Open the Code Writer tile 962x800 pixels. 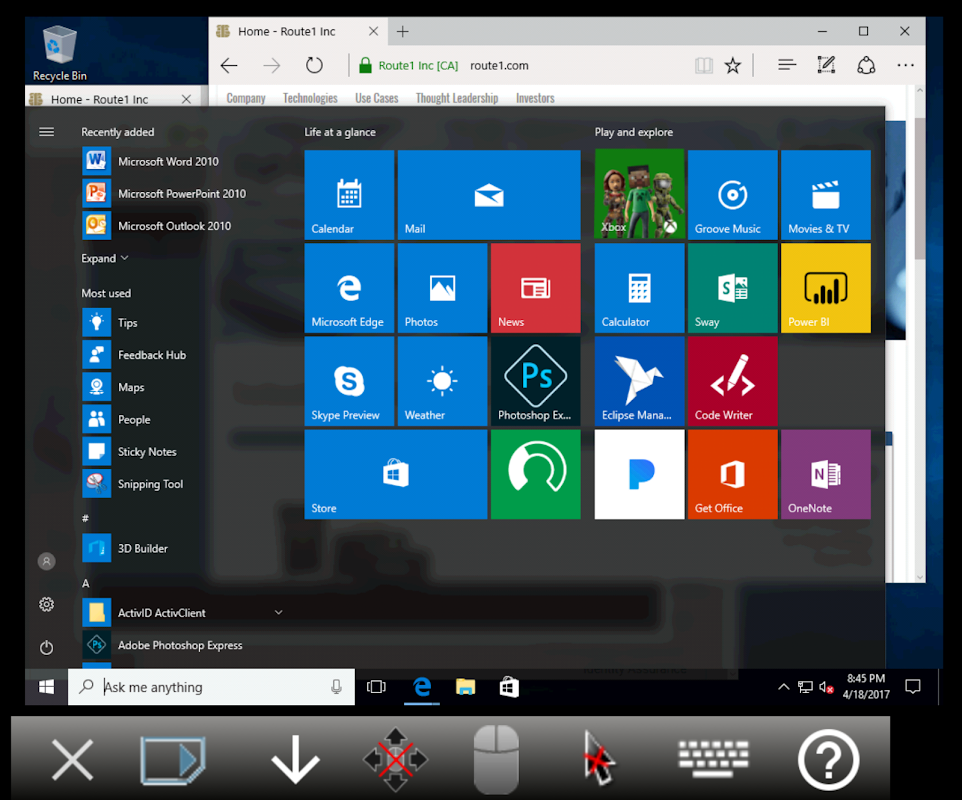[733, 381]
